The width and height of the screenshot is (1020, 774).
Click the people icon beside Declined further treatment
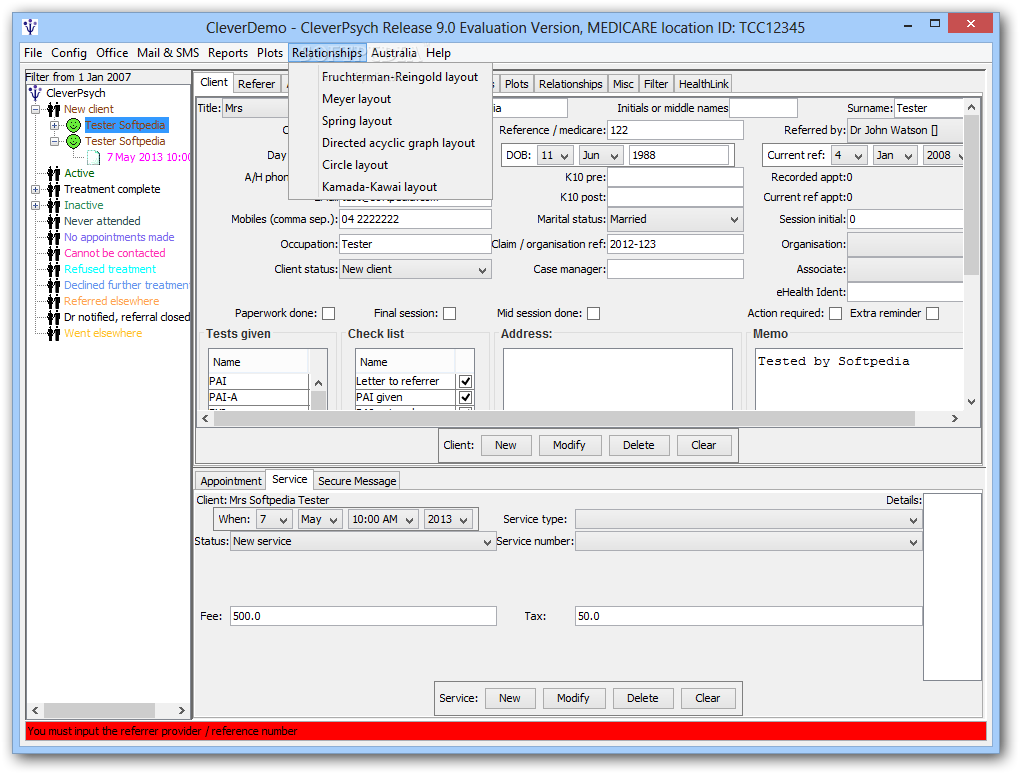pos(54,286)
